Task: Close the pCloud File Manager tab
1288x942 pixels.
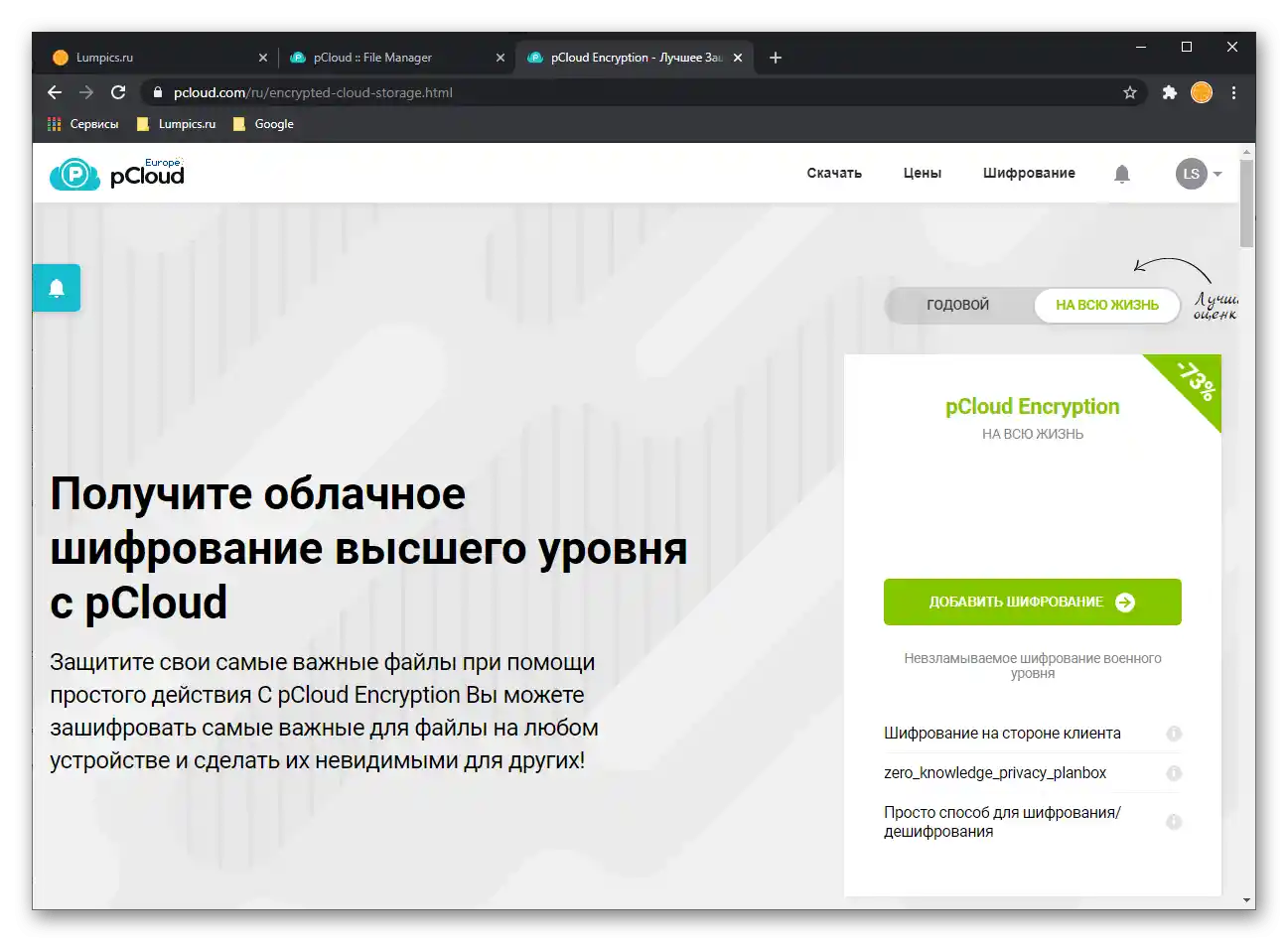Action: [x=501, y=58]
